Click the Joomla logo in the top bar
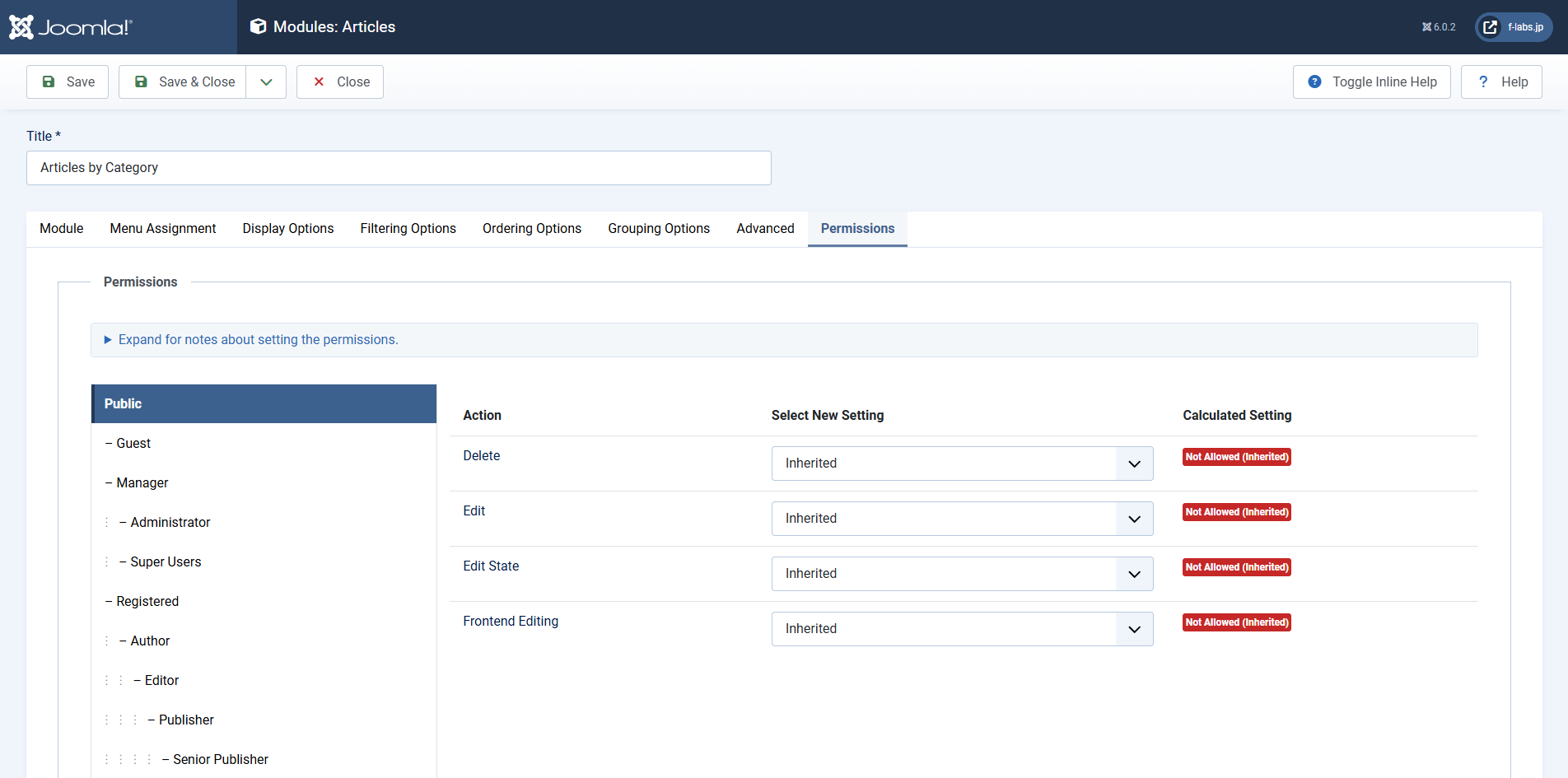This screenshot has width=1568, height=778. pos(70,26)
